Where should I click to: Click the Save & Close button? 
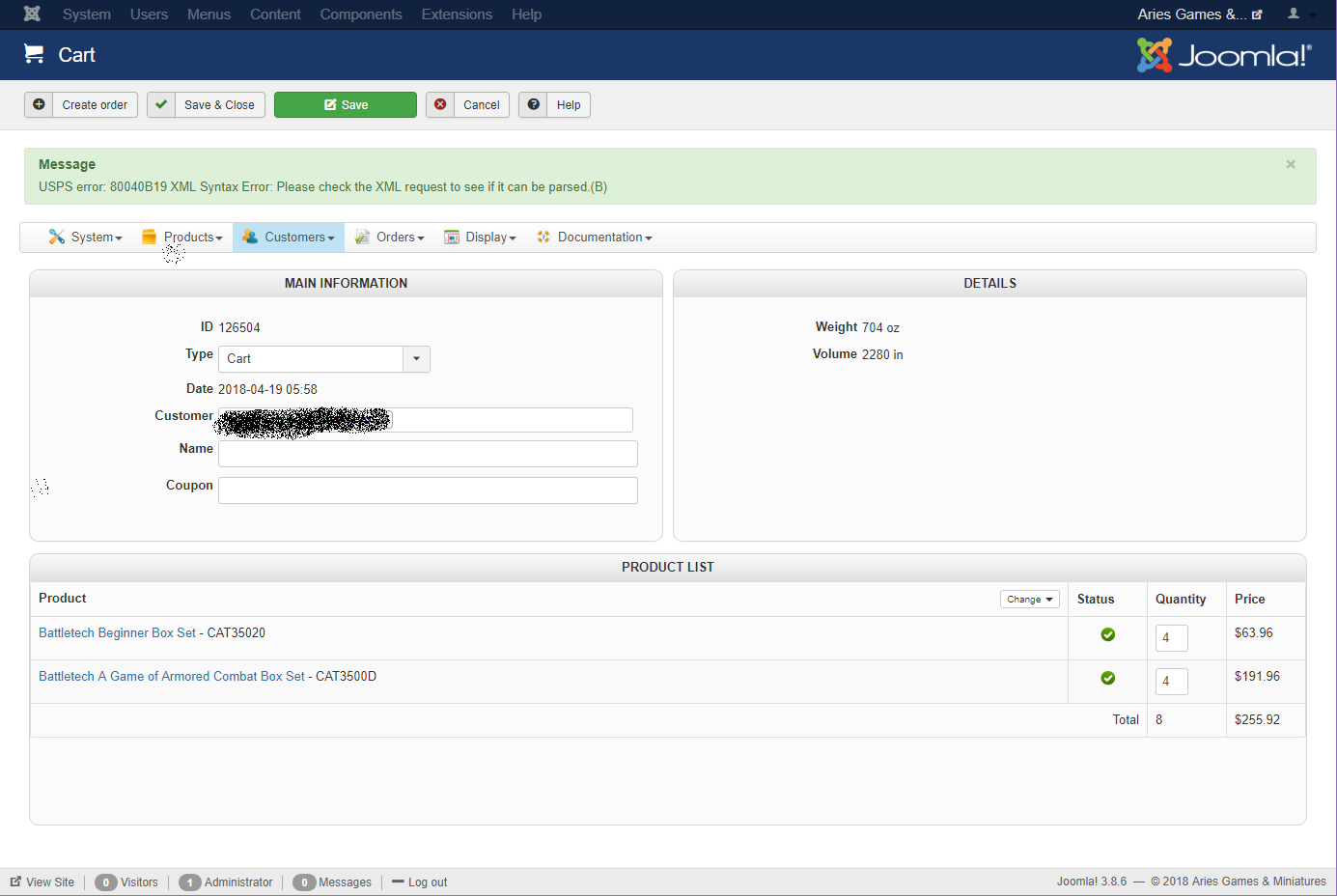pyautogui.click(x=206, y=104)
